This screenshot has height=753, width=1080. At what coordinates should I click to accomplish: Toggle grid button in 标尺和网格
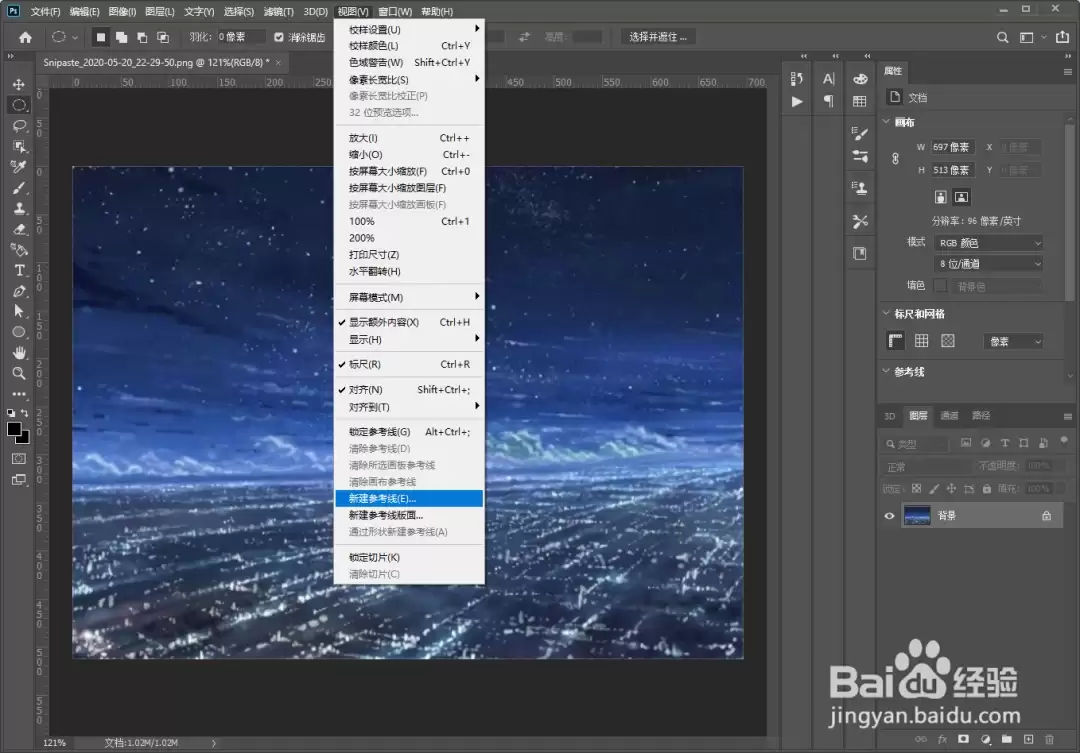tap(922, 341)
